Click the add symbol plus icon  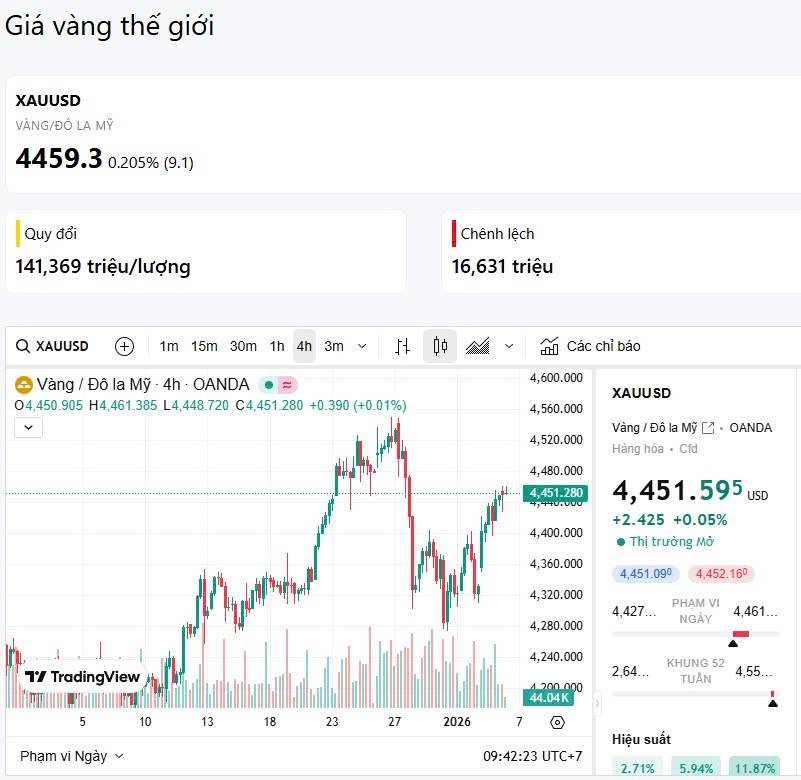tap(124, 346)
